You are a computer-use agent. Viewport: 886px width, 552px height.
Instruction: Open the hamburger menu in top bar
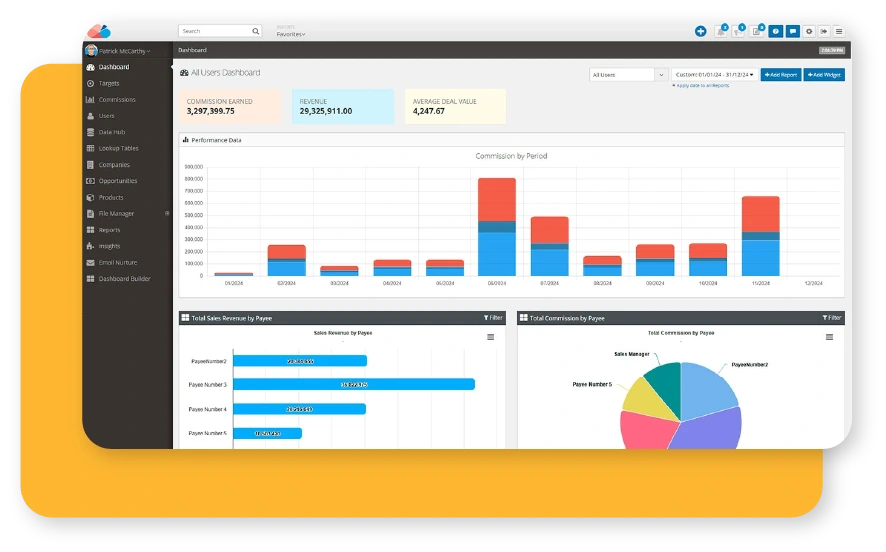point(839,31)
